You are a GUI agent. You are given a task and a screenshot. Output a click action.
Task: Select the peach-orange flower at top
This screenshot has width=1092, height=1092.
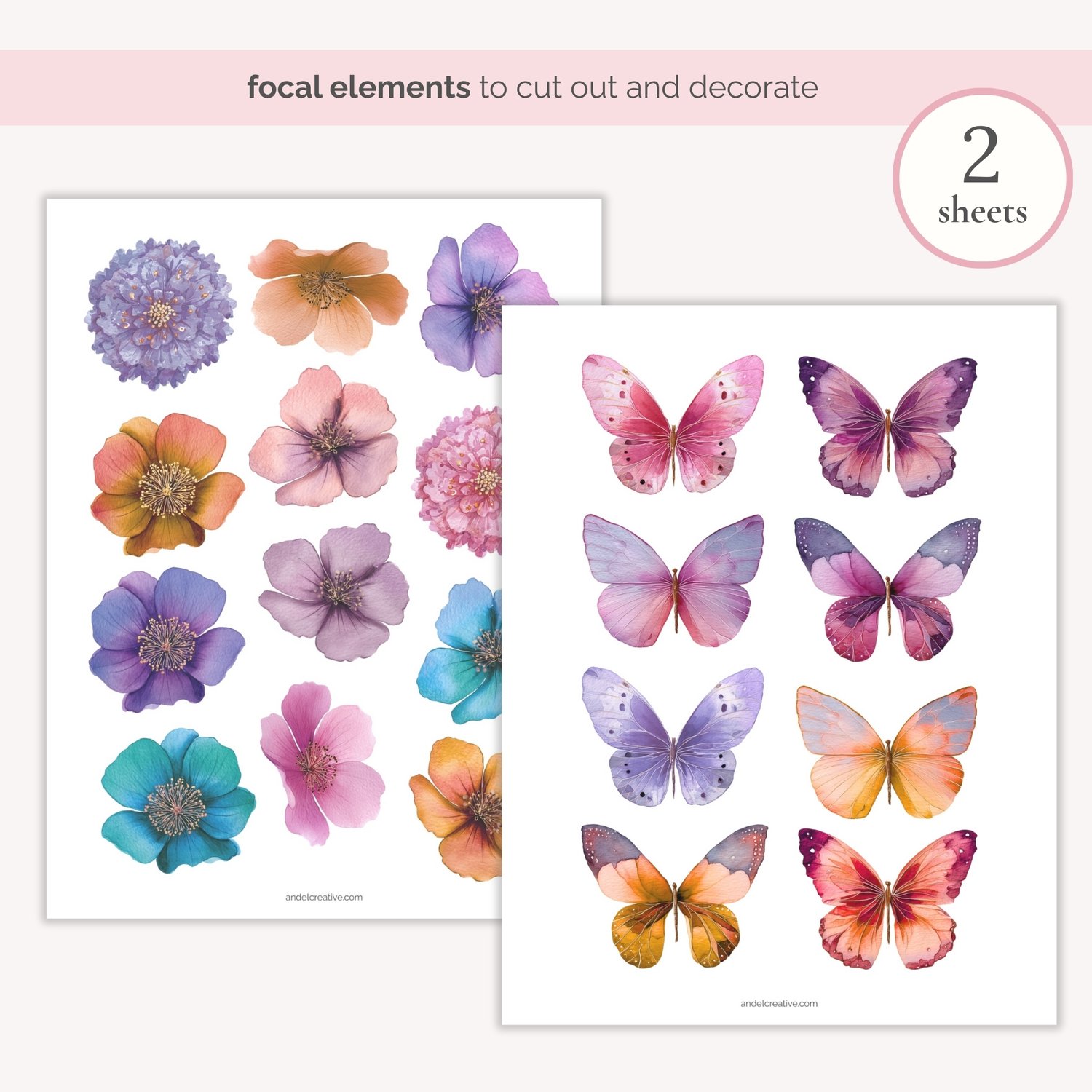pyautogui.click(x=329, y=296)
